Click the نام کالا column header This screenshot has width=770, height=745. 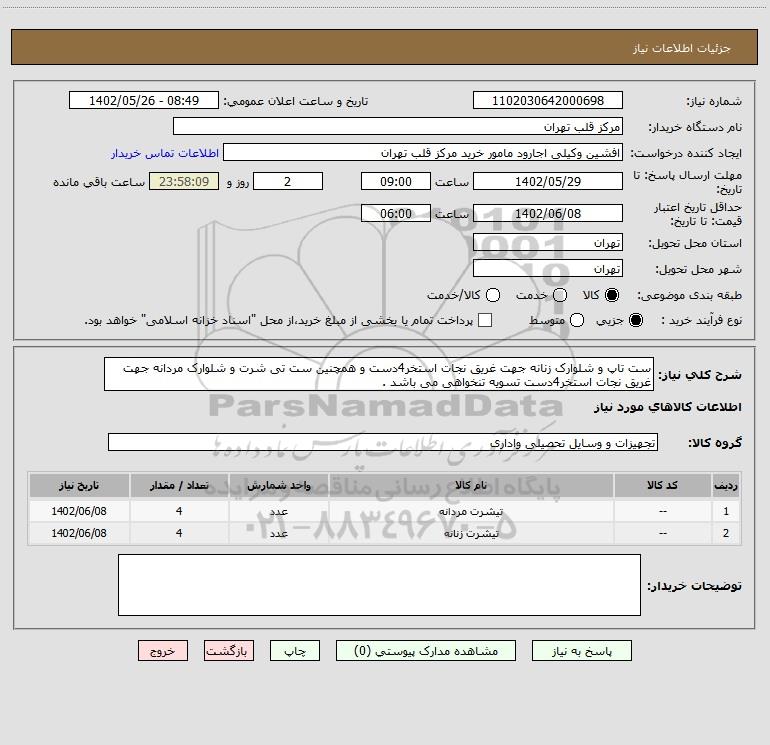tap(470, 485)
